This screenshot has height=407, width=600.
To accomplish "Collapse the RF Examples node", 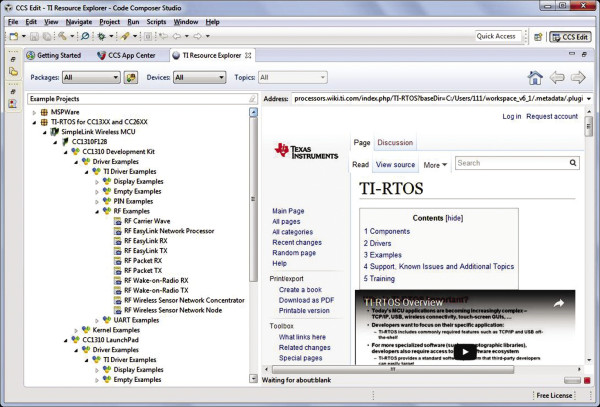I will click(97, 212).
